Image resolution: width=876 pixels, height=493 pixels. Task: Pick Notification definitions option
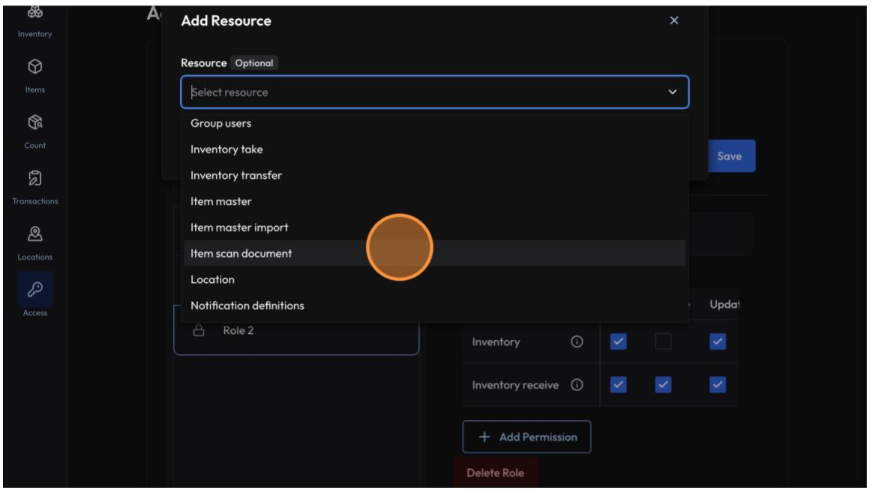tap(434, 305)
